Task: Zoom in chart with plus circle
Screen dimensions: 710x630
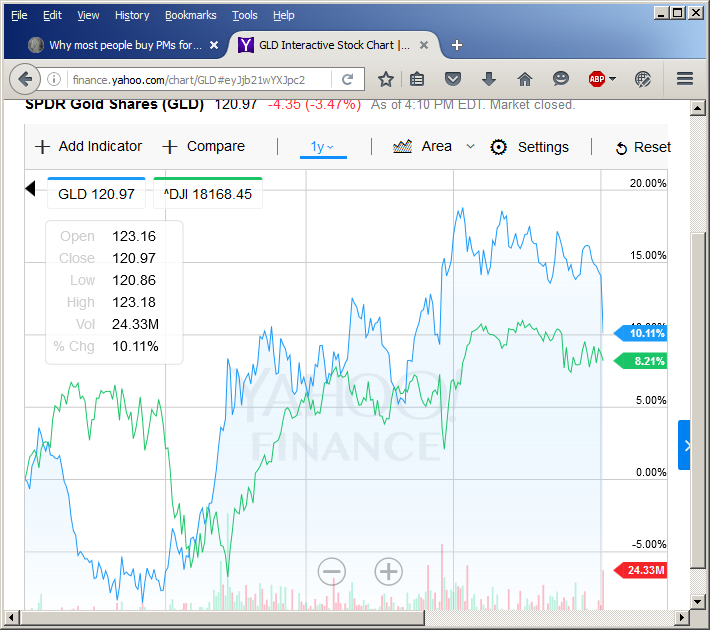Action: (389, 572)
